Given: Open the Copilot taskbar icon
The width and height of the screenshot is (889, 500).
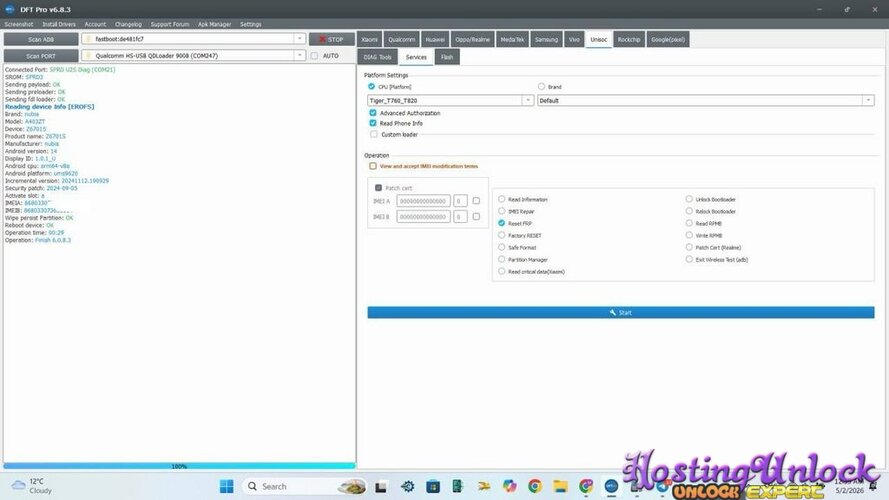Looking at the screenshot, I should 509,486.
